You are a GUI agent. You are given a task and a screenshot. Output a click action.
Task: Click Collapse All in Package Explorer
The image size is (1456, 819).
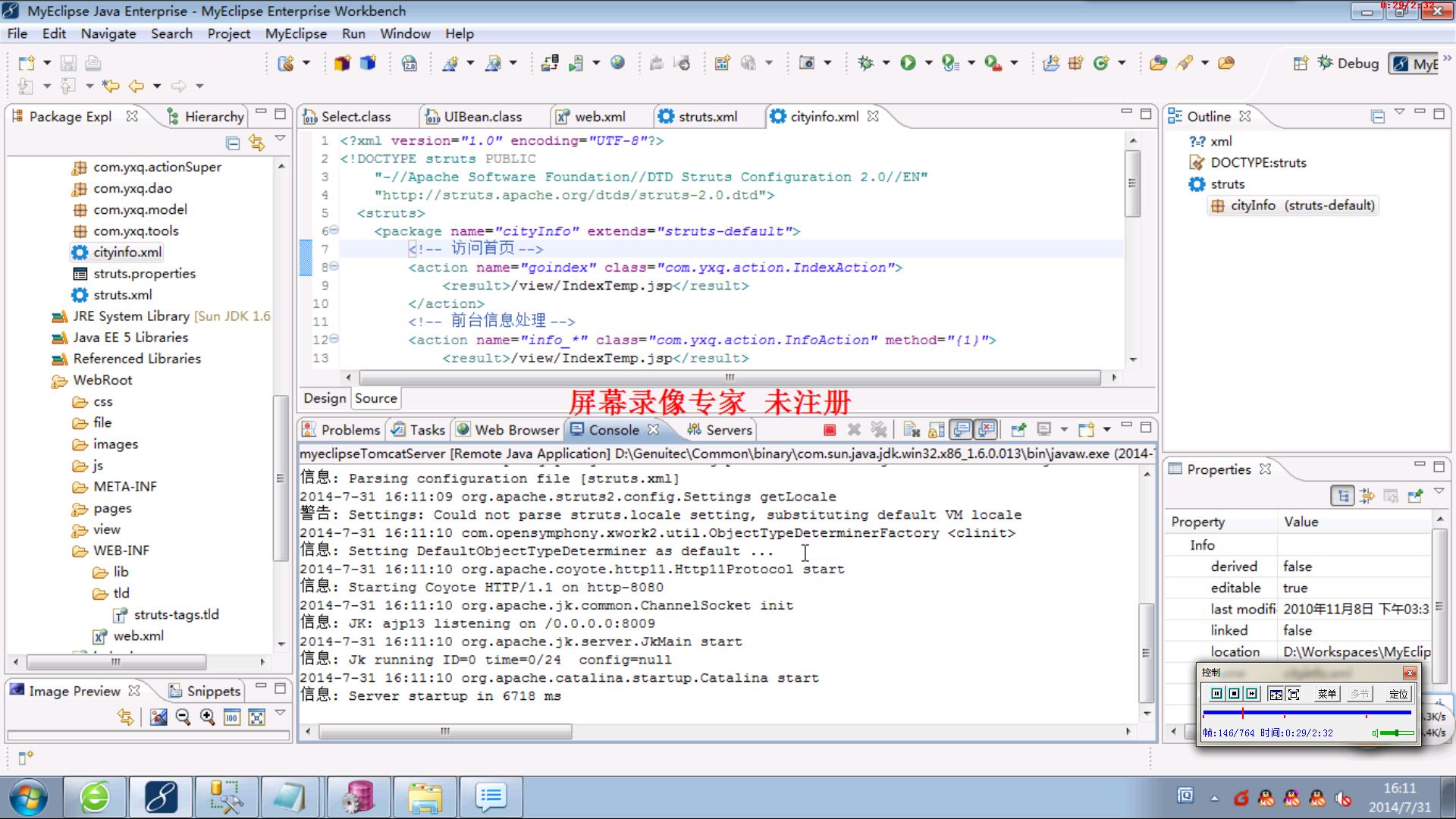[233, 143]
